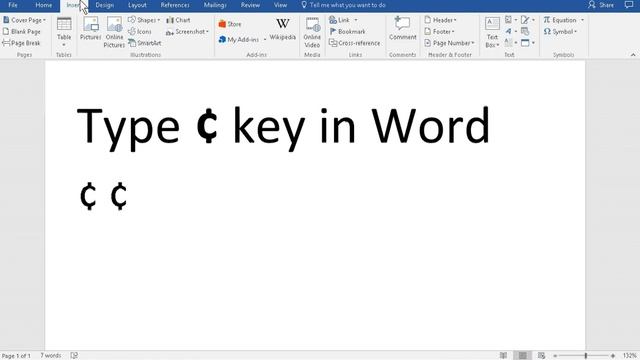Insert a Blank Page

(22, 31)
